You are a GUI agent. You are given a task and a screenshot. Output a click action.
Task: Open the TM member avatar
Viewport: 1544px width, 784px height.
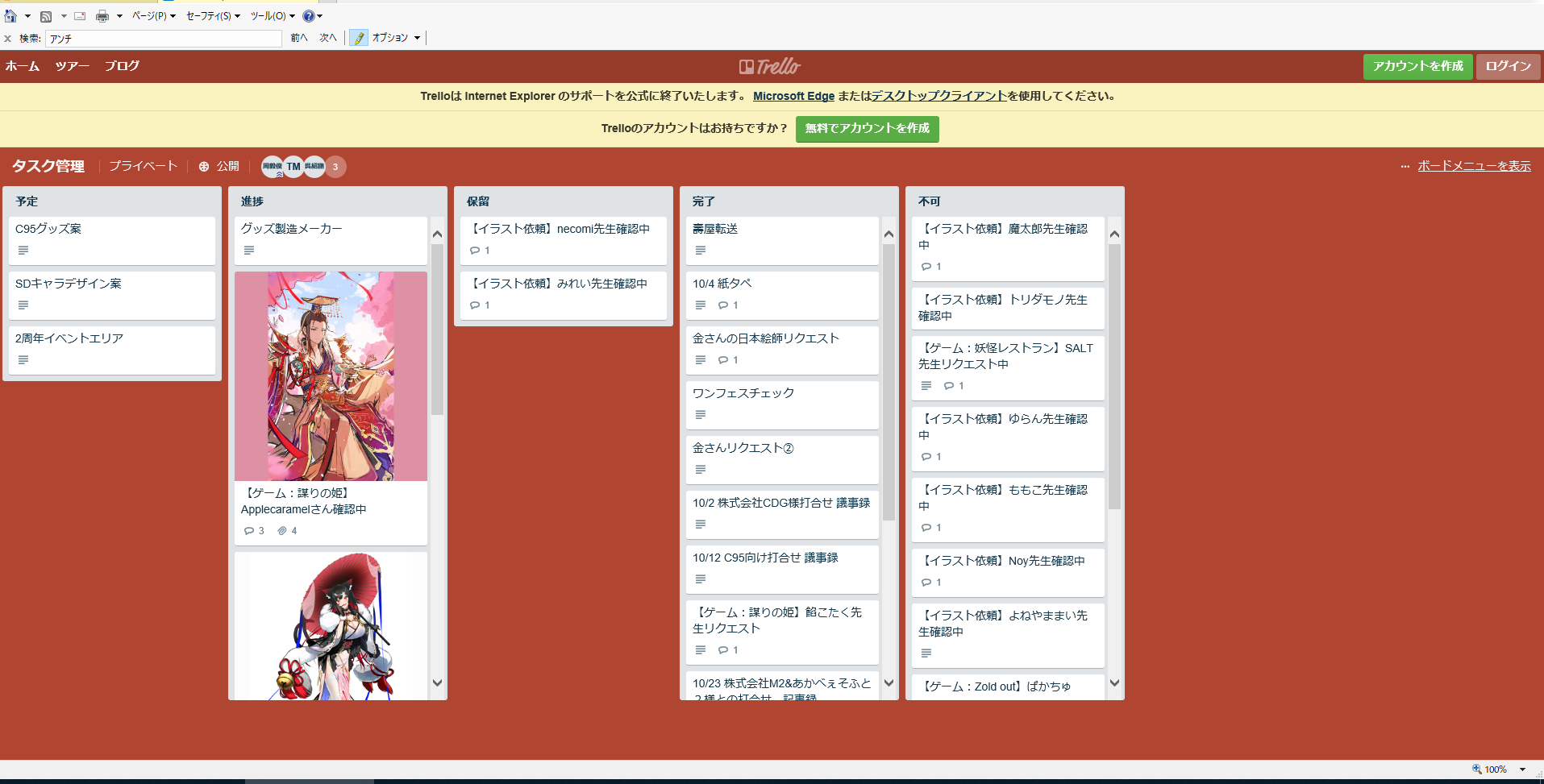[293, 166]
